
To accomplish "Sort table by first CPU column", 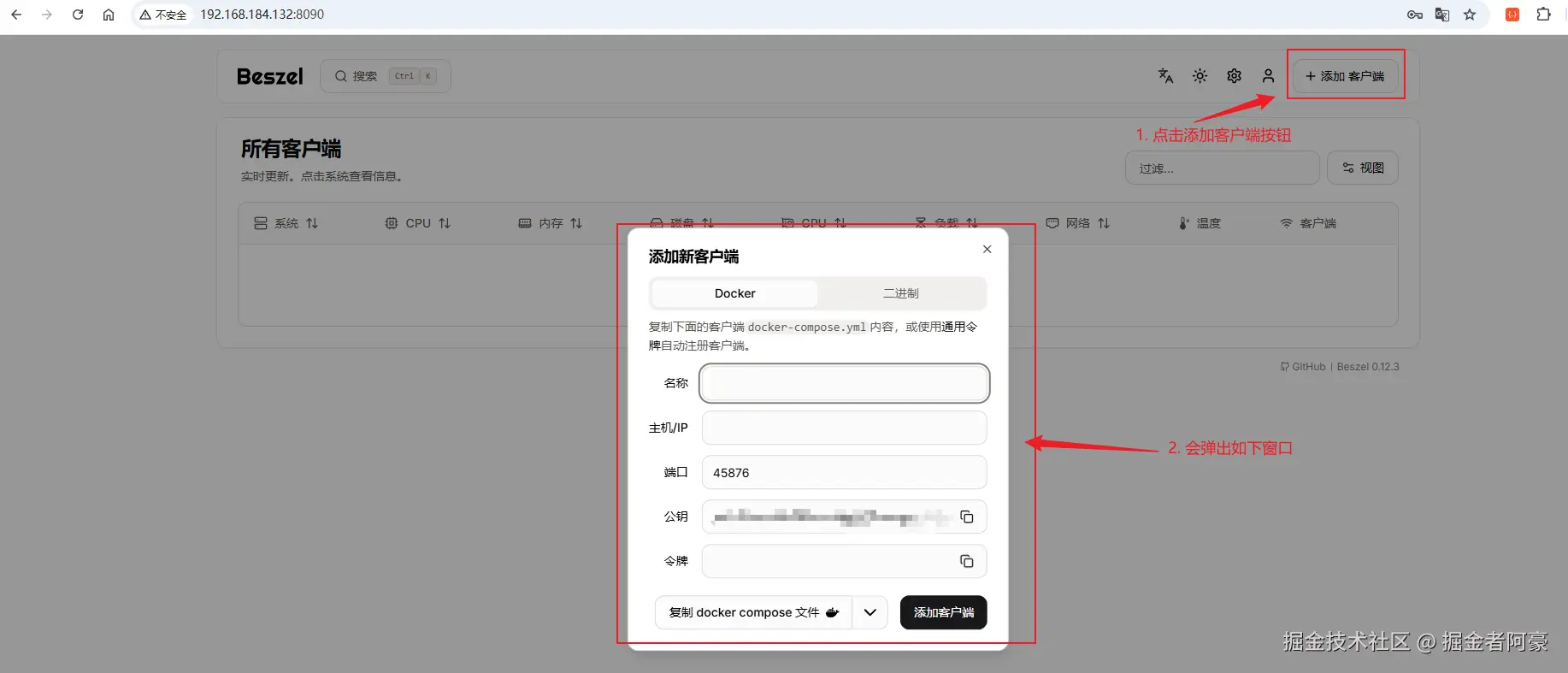I will coord(417,223).
